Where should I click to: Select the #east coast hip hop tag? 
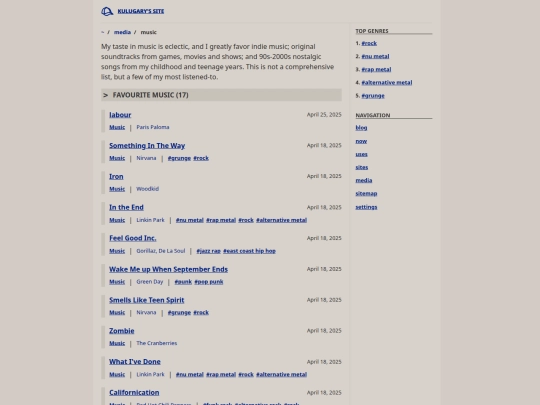(x=249, y=251)
